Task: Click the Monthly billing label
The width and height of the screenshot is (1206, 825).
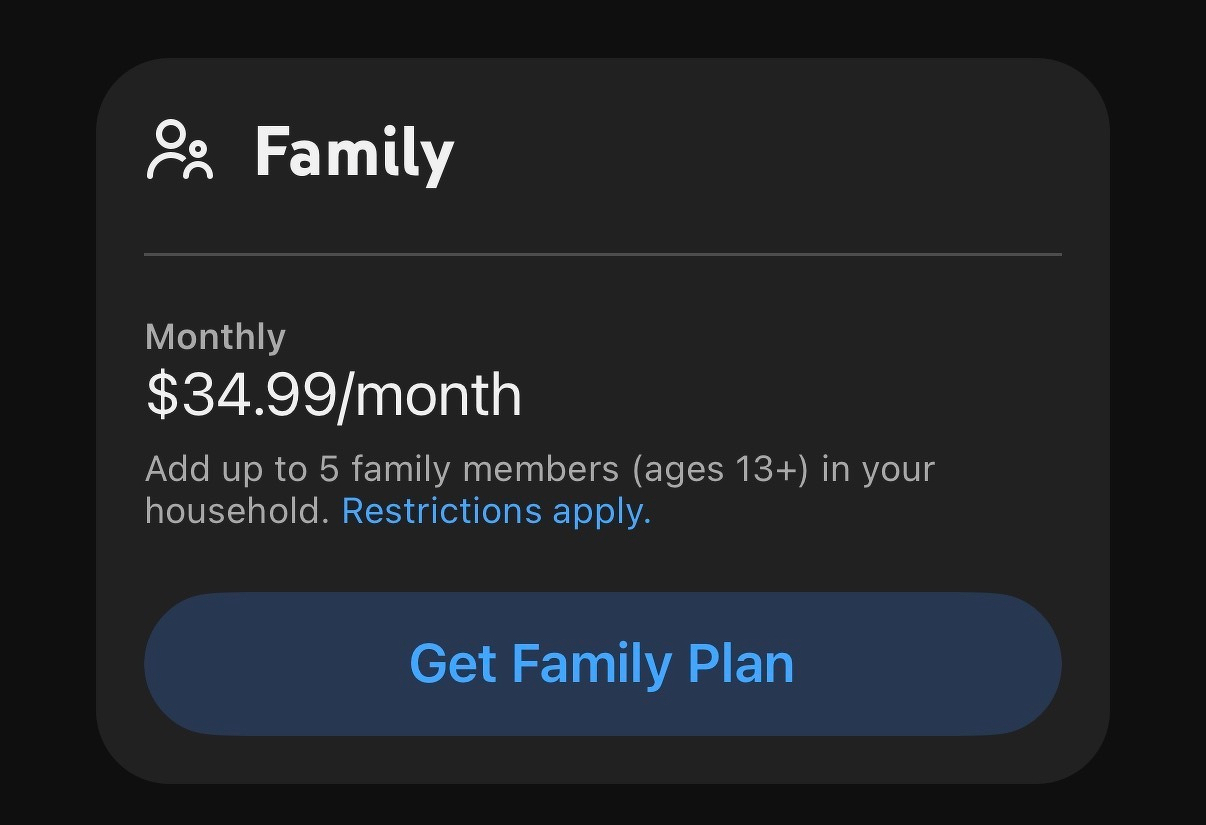Action: pos(215,337)
